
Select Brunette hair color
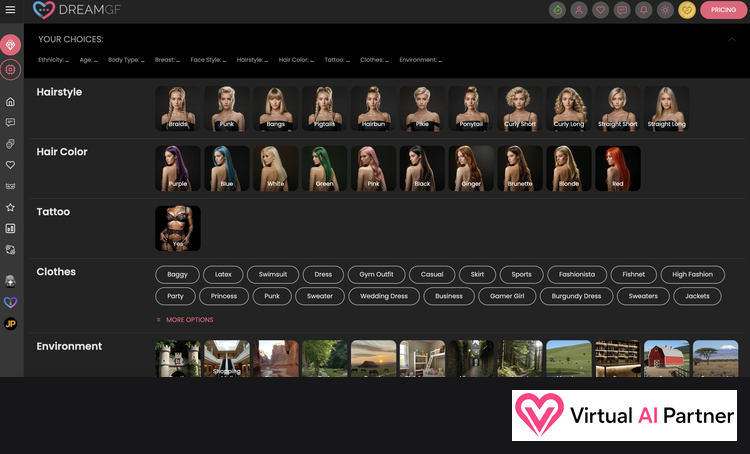520,168
